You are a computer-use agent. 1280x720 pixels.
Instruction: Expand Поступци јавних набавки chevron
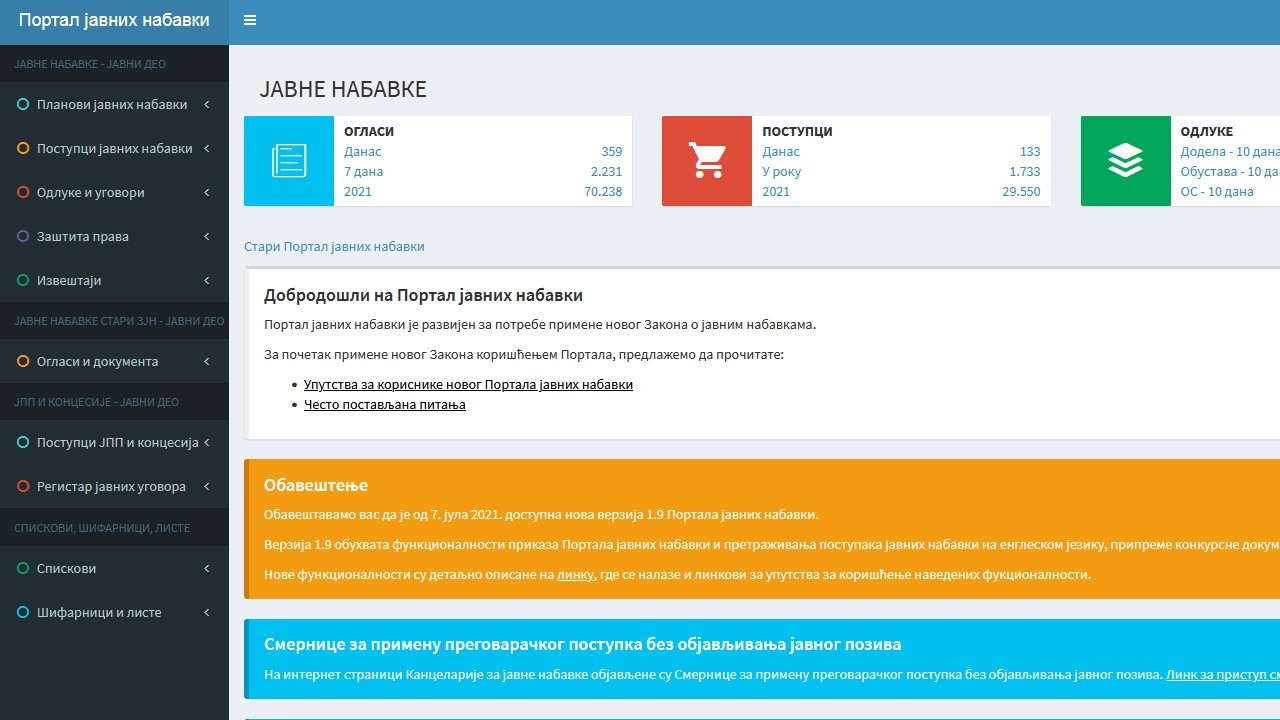[x=207, y=148]
